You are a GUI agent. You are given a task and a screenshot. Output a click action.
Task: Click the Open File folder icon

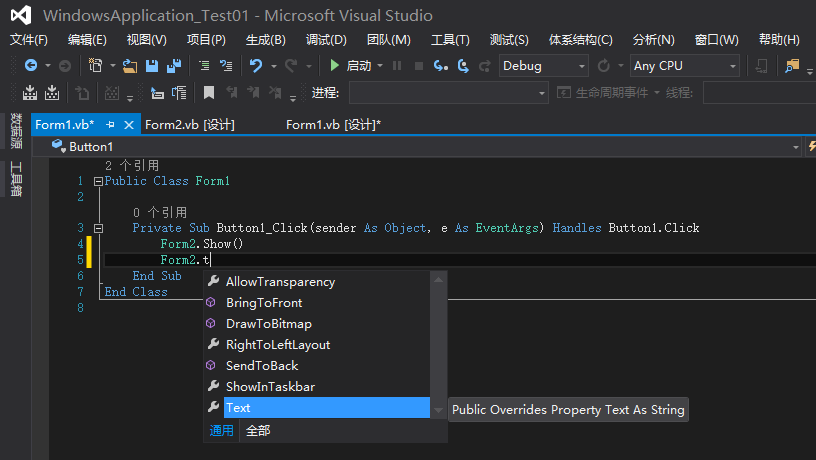pyautogui.click(x=130, y=66)
